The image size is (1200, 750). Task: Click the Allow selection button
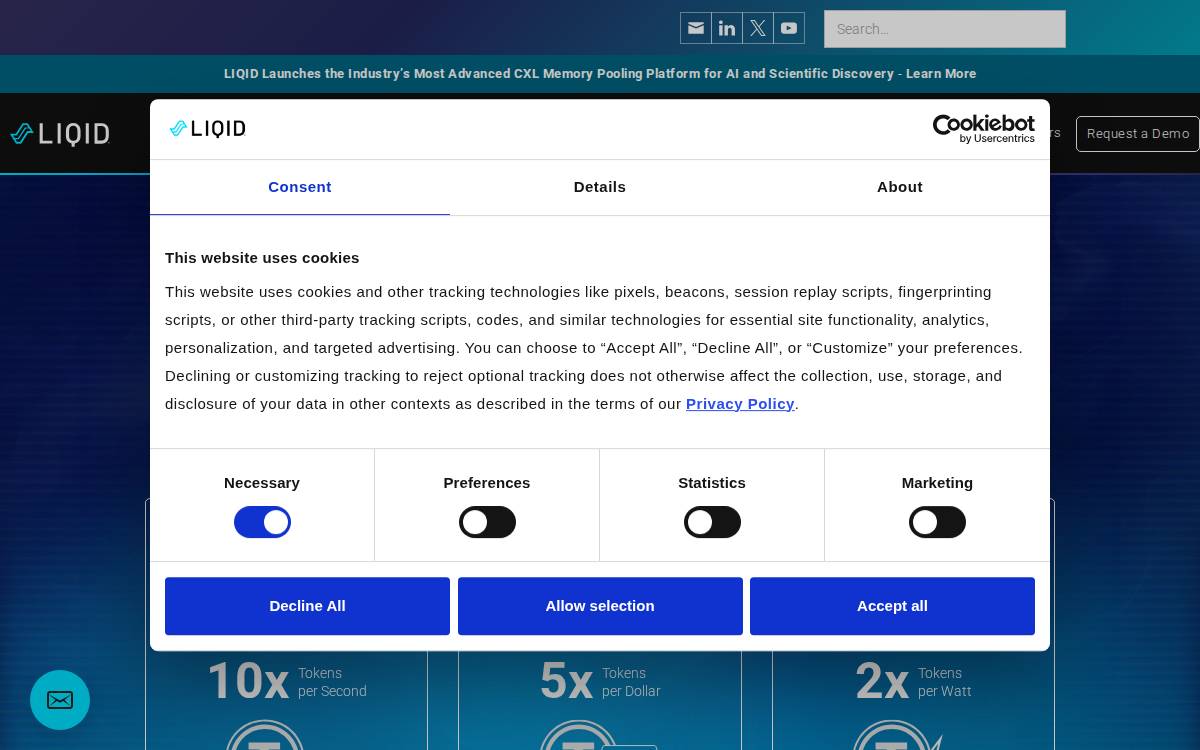pos(600,606)
